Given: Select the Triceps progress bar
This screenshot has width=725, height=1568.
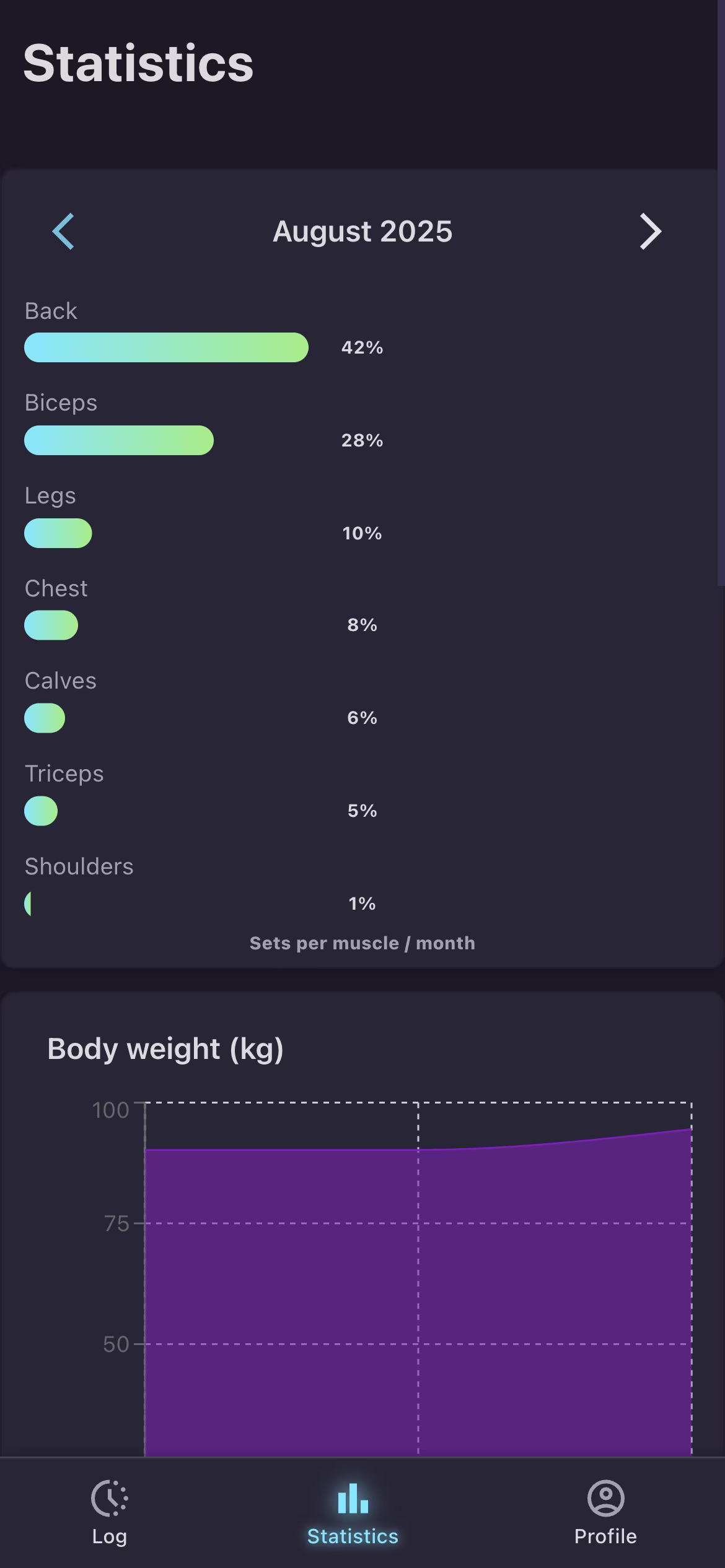Looking at the screenshot, I should click(x=41, y=811).
